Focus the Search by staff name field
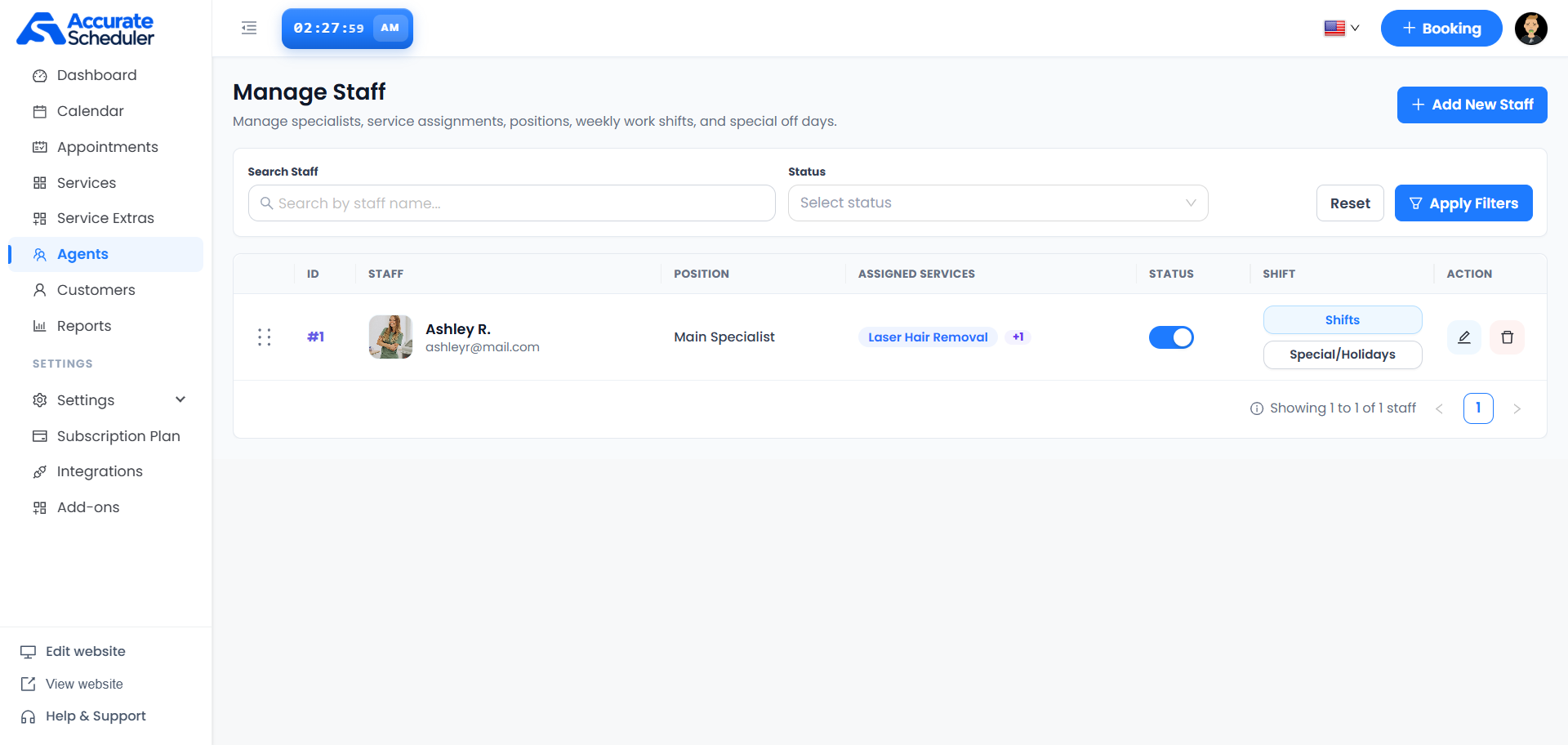Image resolution: width=1568 pixels, height=745 pixels. (x=511, y=203)
